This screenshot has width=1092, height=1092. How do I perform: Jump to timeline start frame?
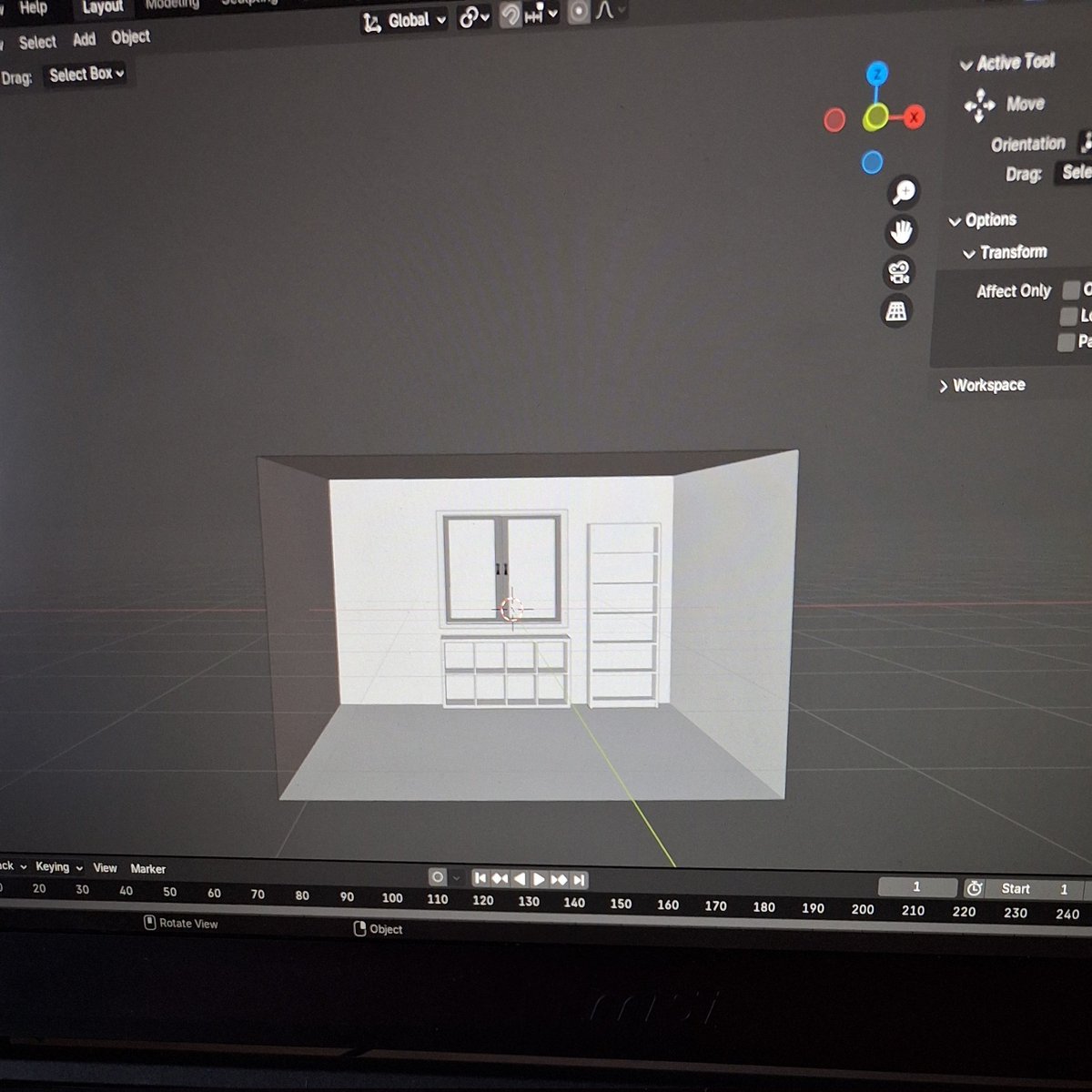pyautogui.click(x=480, y=878)
